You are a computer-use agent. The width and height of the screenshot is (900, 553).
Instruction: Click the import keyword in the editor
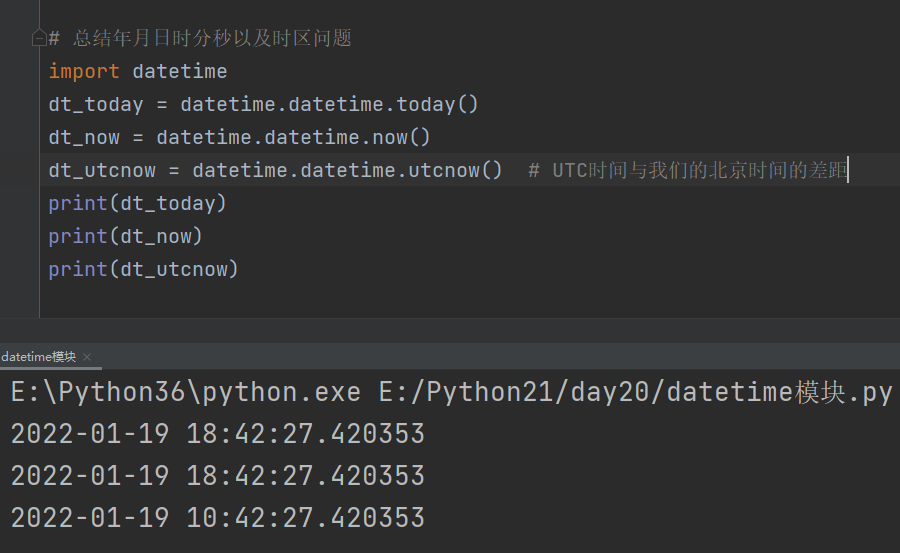click(x=84, y=71)
